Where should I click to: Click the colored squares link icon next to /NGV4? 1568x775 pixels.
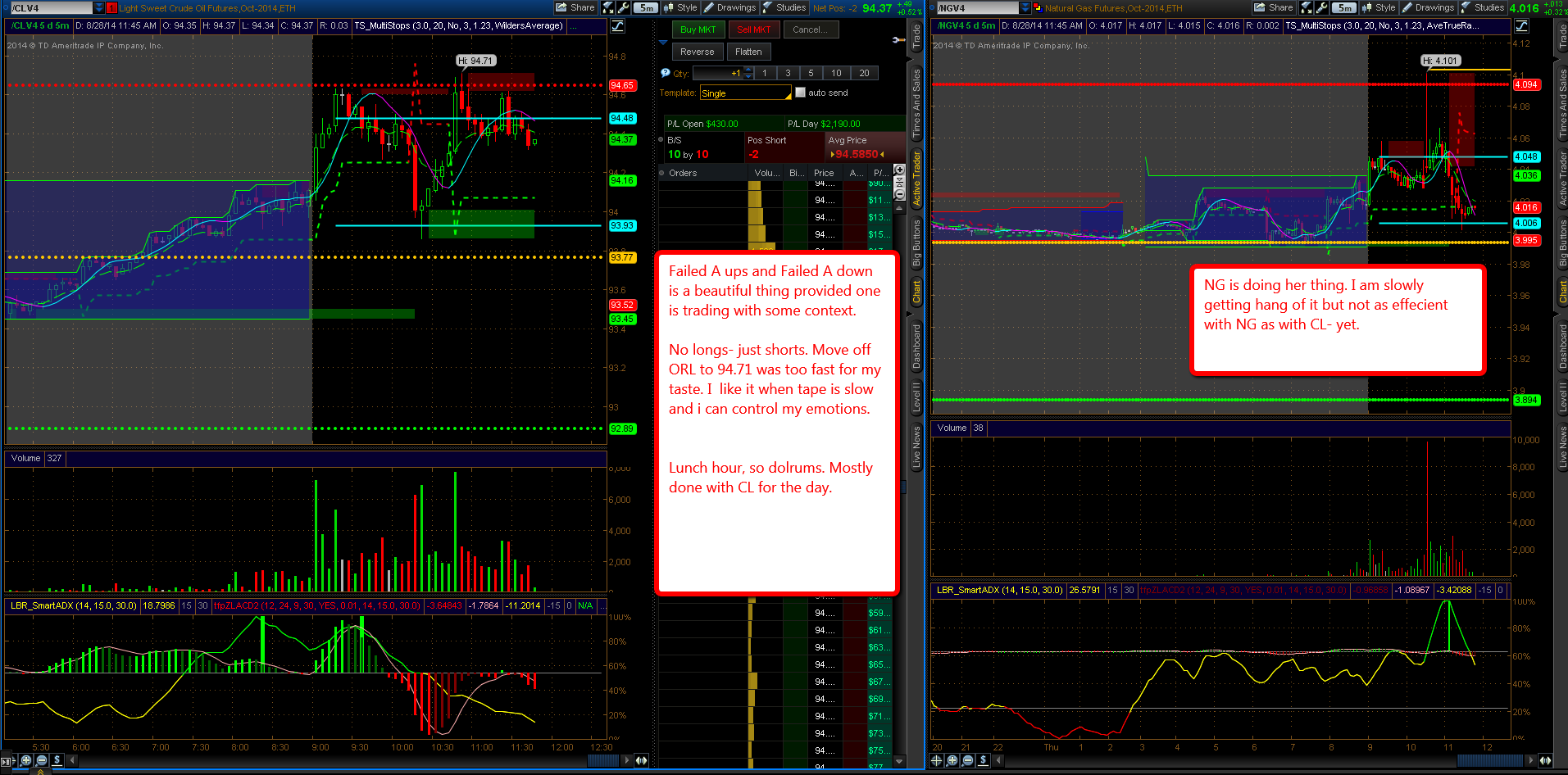[1038, 8]
